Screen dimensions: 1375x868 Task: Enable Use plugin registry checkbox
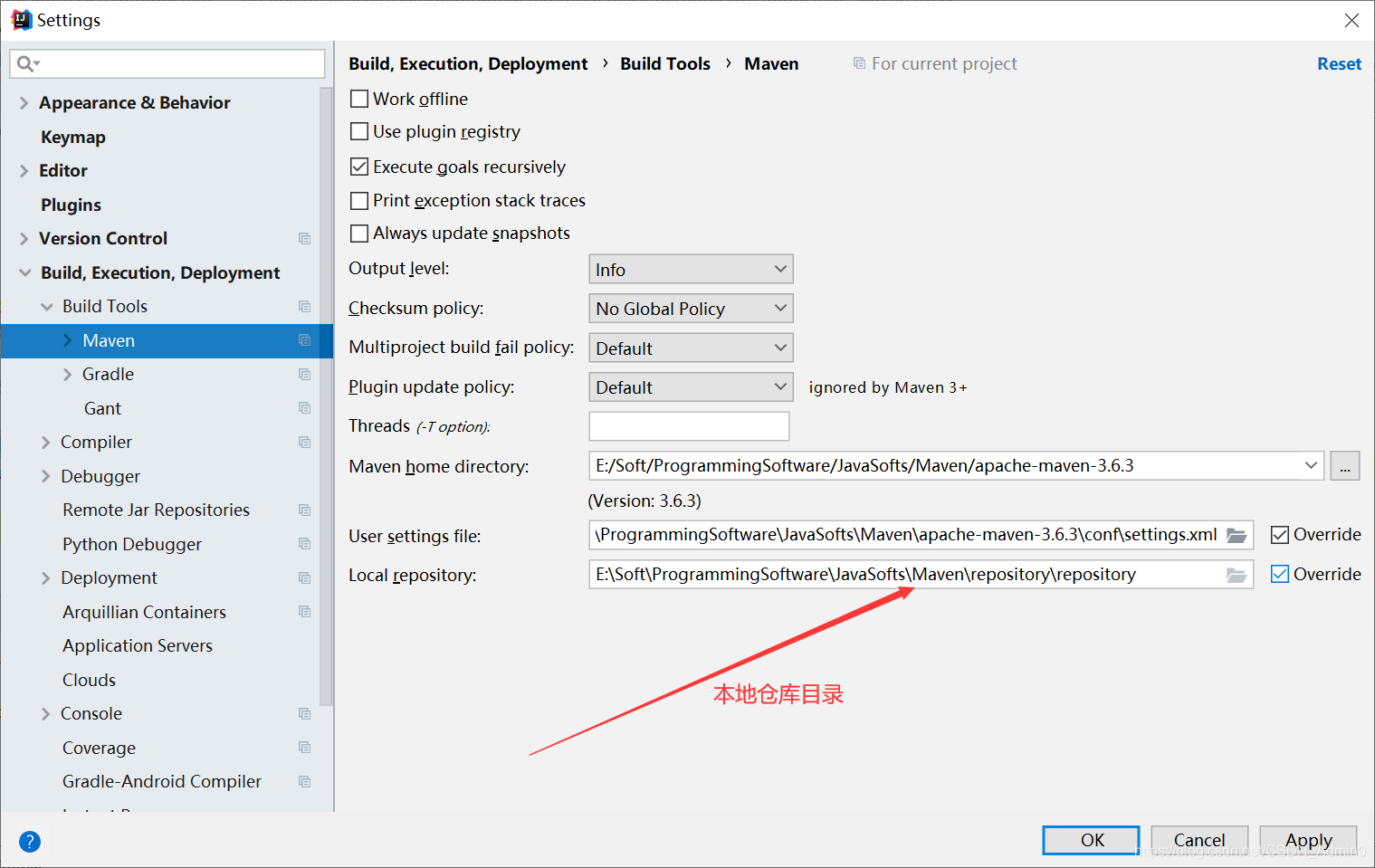click(359, 131)
